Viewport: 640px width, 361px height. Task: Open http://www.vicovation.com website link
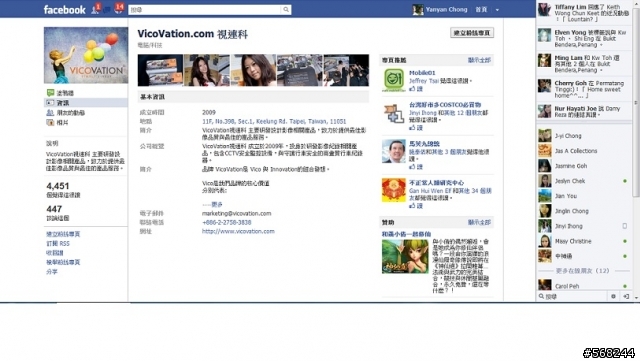click(238, 231)
